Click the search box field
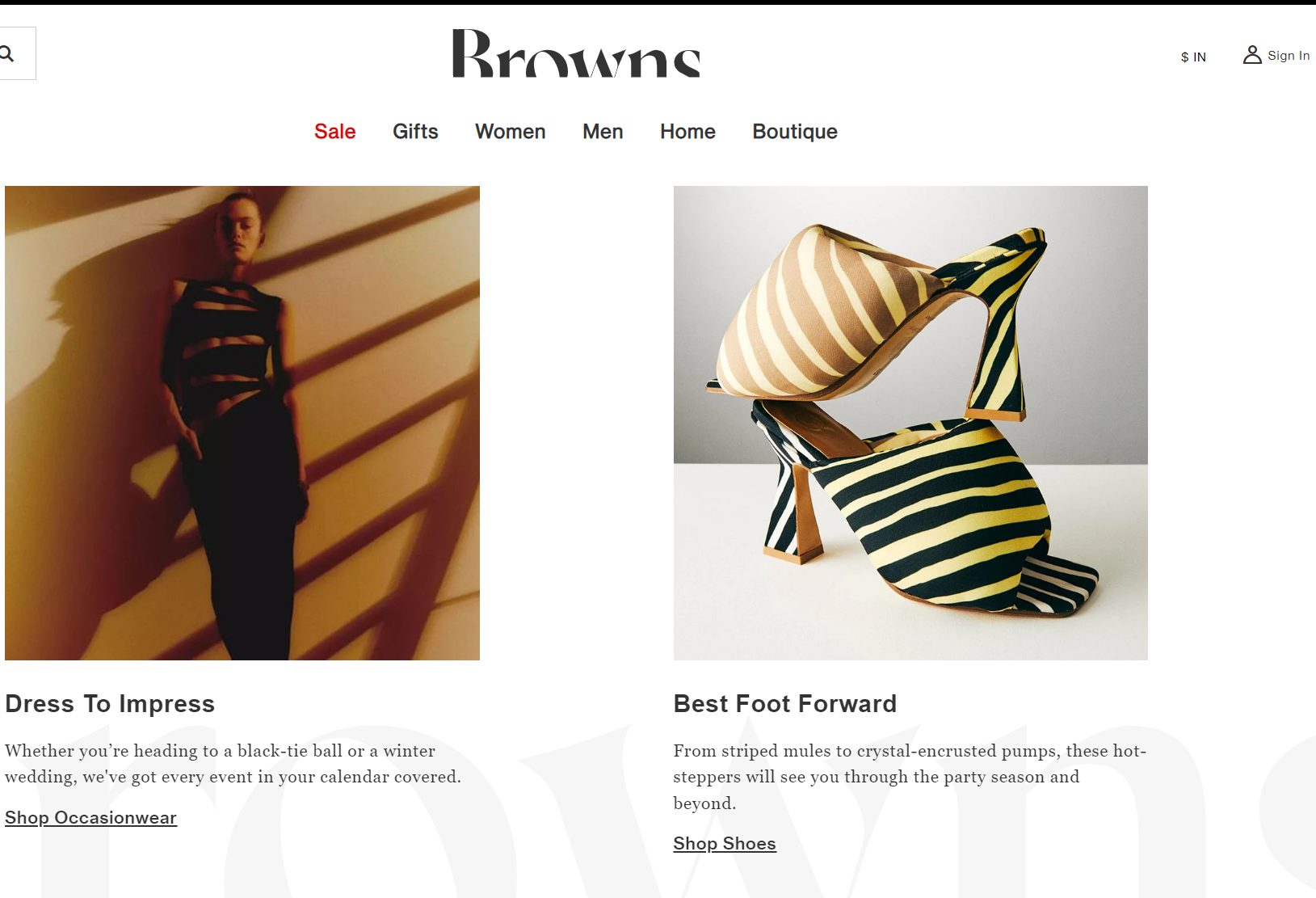The width and height of the screenshot is (1316, 898). click(18, 53)
